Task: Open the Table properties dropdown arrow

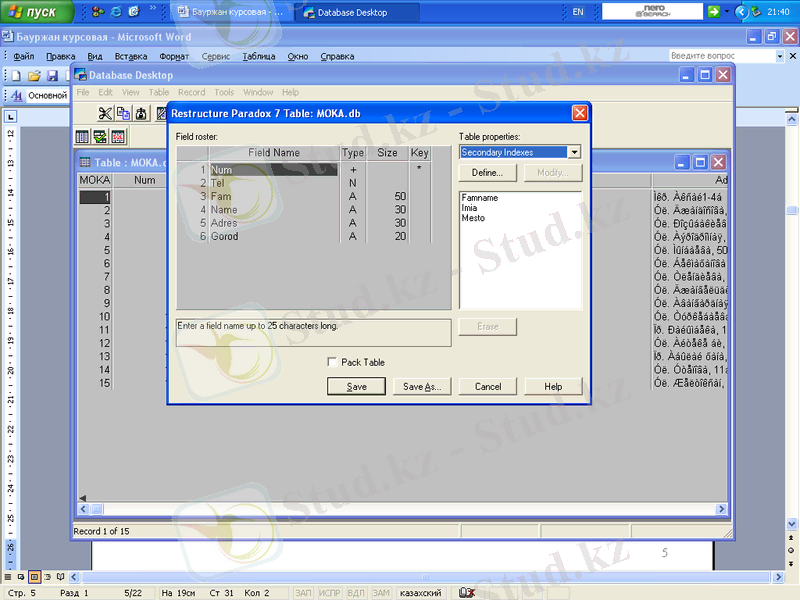Action: point(574,152)
